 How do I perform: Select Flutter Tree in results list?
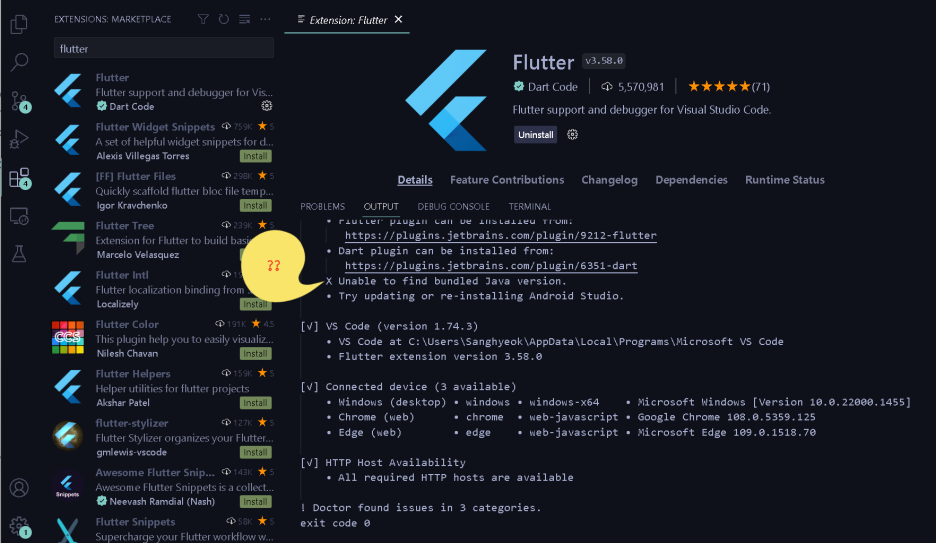[162, 240]
